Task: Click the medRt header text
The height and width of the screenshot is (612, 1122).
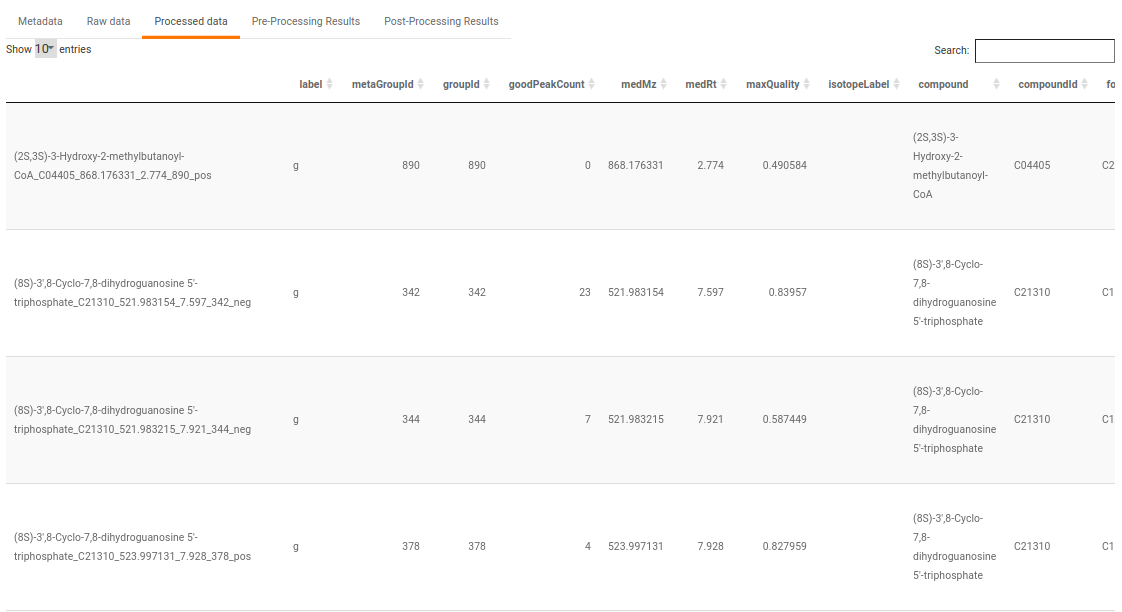Action: coord(701,84)
